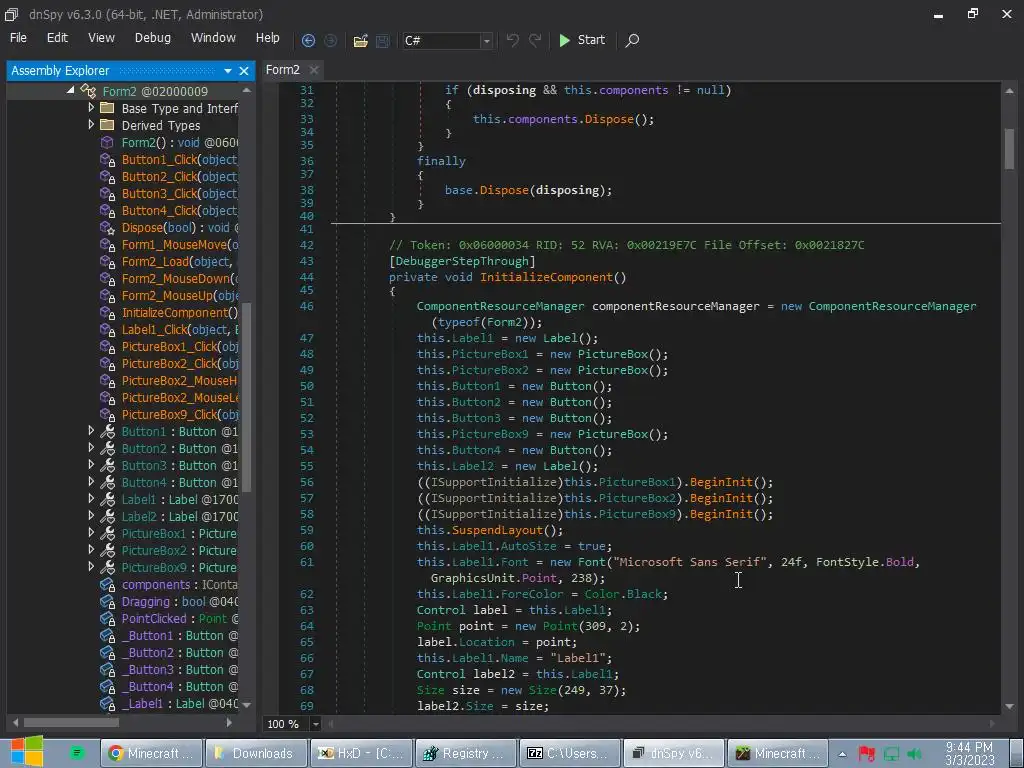Open the zoom level 100 % dropdown
Image resolution: width=1024 pixels, height=768 pixels.
tap(316, 724)
